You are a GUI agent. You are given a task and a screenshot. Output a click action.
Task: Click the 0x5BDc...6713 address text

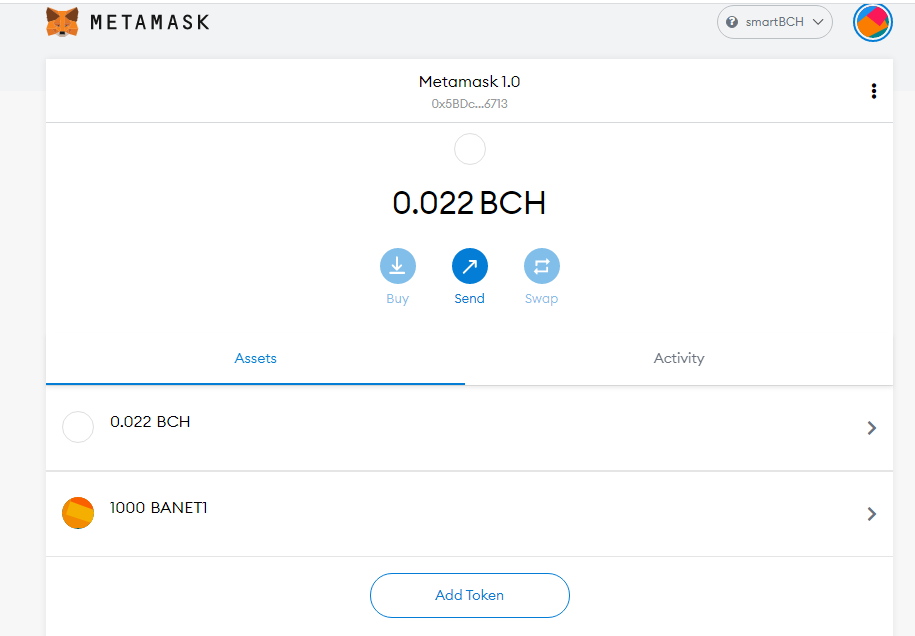pyautogui.click(x=469, y=104)
